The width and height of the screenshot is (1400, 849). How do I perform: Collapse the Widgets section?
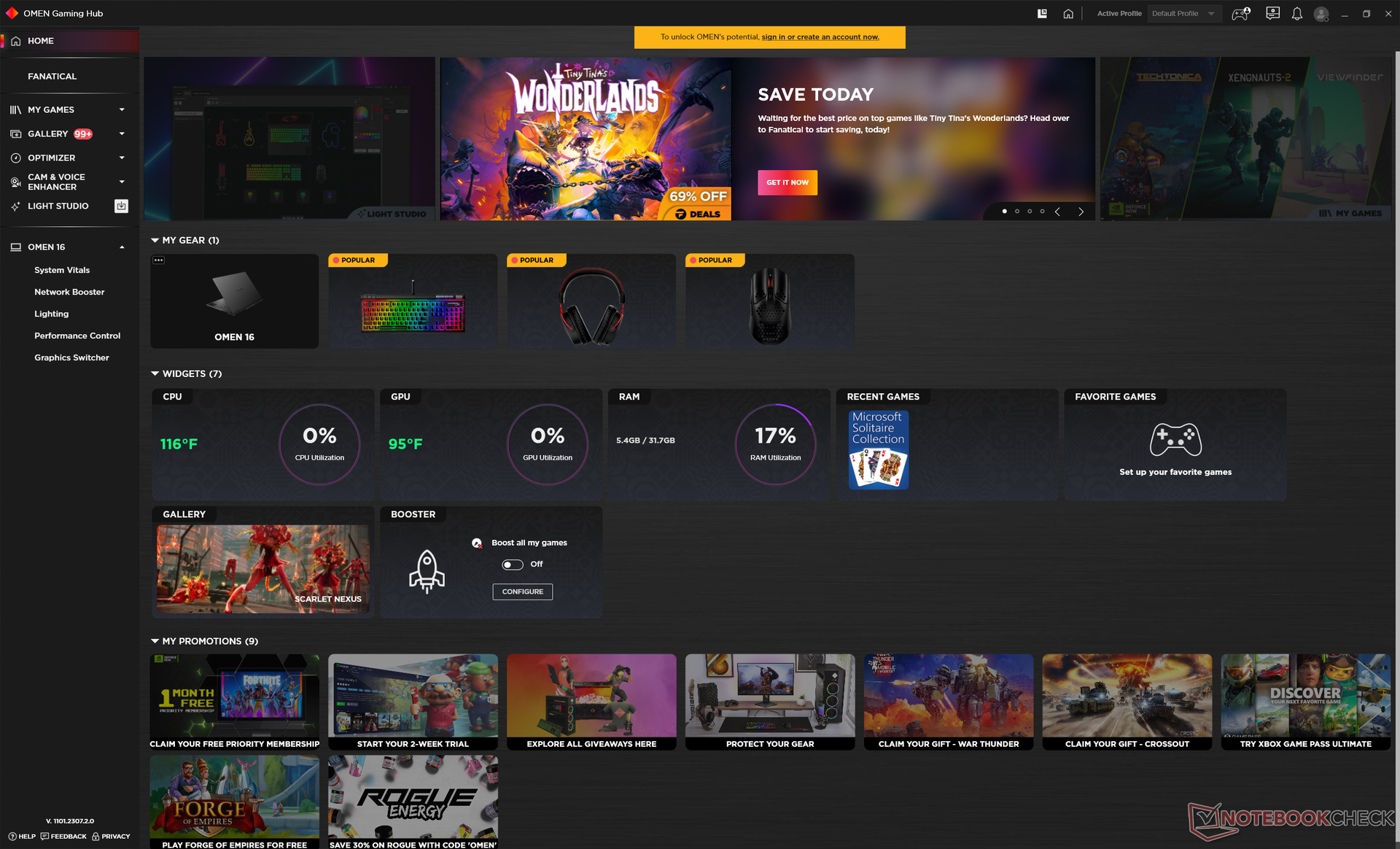pos(155,373)
